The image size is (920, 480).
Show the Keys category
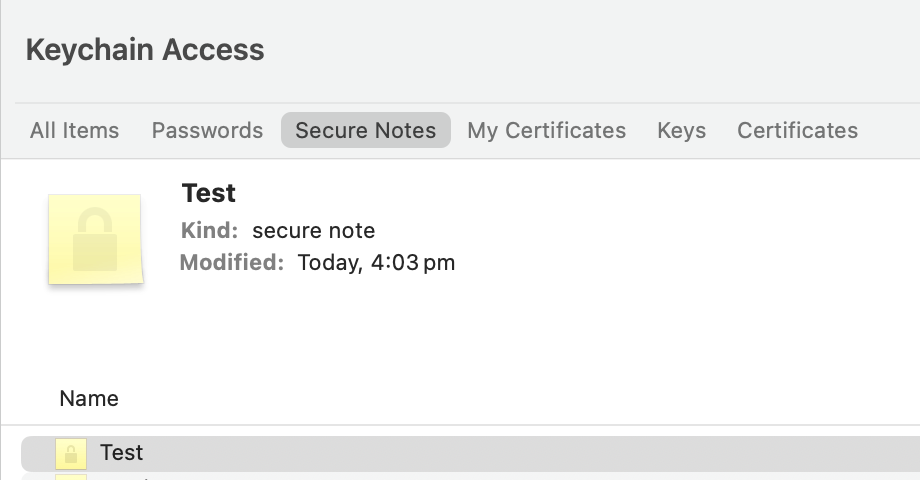point(681,130)
